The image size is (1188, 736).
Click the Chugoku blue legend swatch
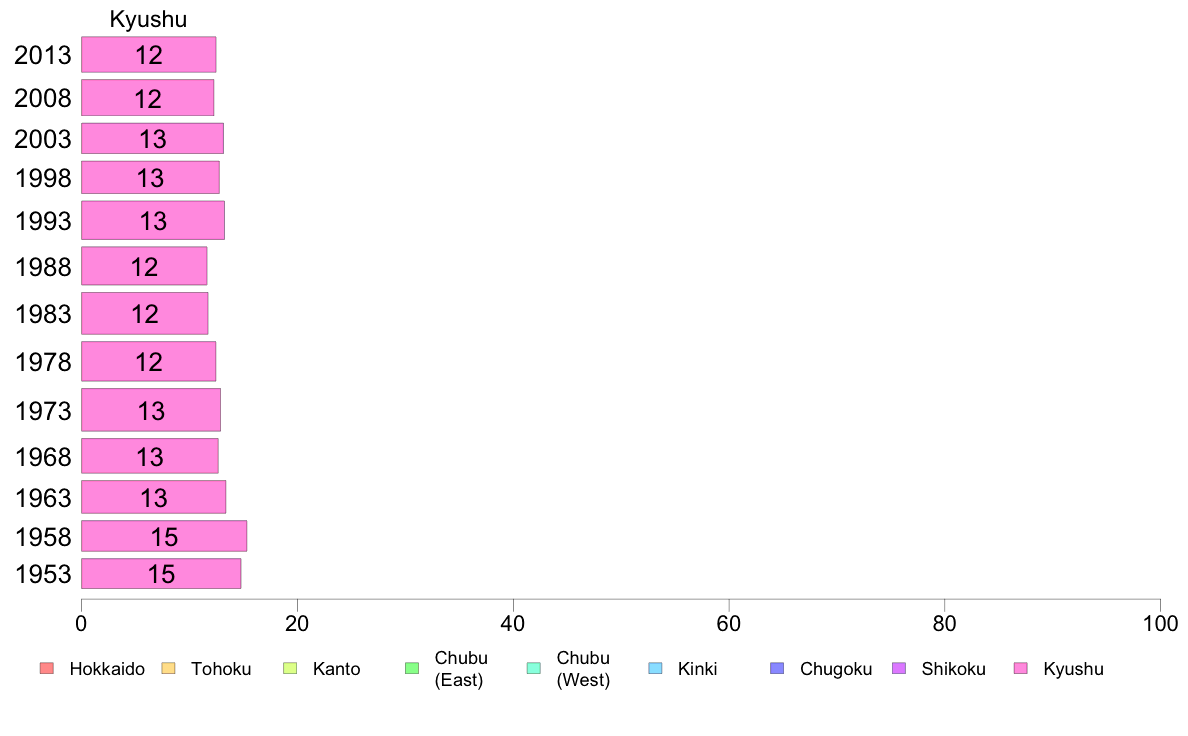777,669
